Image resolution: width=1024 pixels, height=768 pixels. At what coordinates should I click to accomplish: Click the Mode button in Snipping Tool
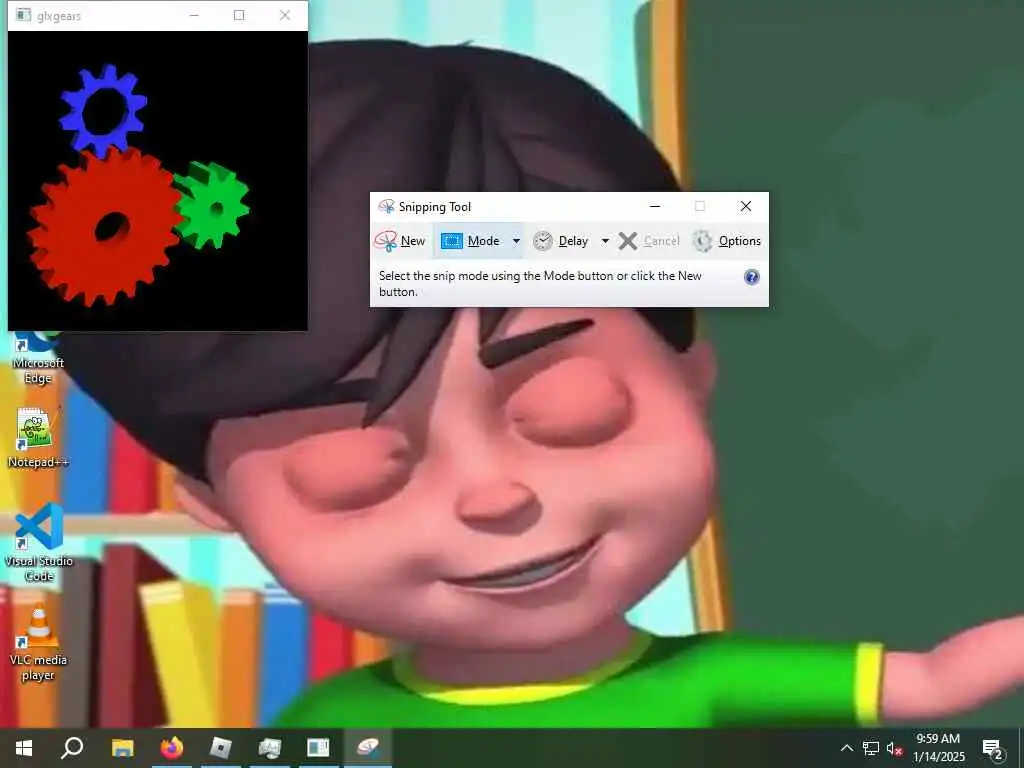(x=470, y=241)
